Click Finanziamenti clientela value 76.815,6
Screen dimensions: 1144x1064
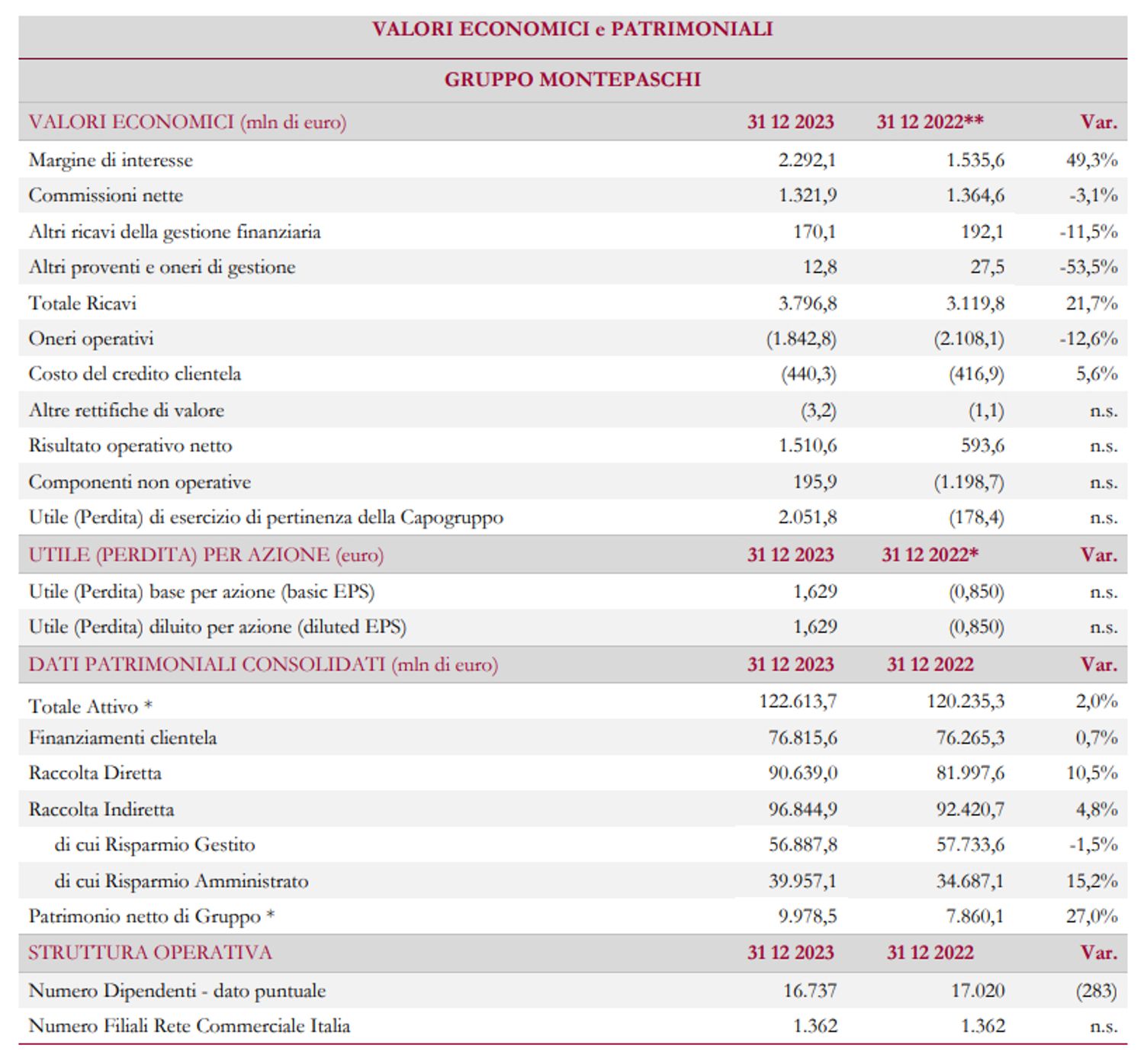pyautogui.click(x=802, y=738)
